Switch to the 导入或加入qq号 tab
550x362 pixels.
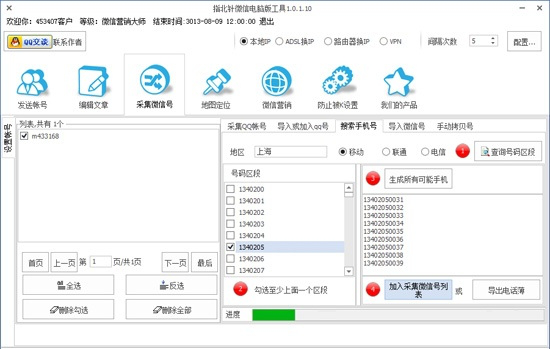(303, 126)
